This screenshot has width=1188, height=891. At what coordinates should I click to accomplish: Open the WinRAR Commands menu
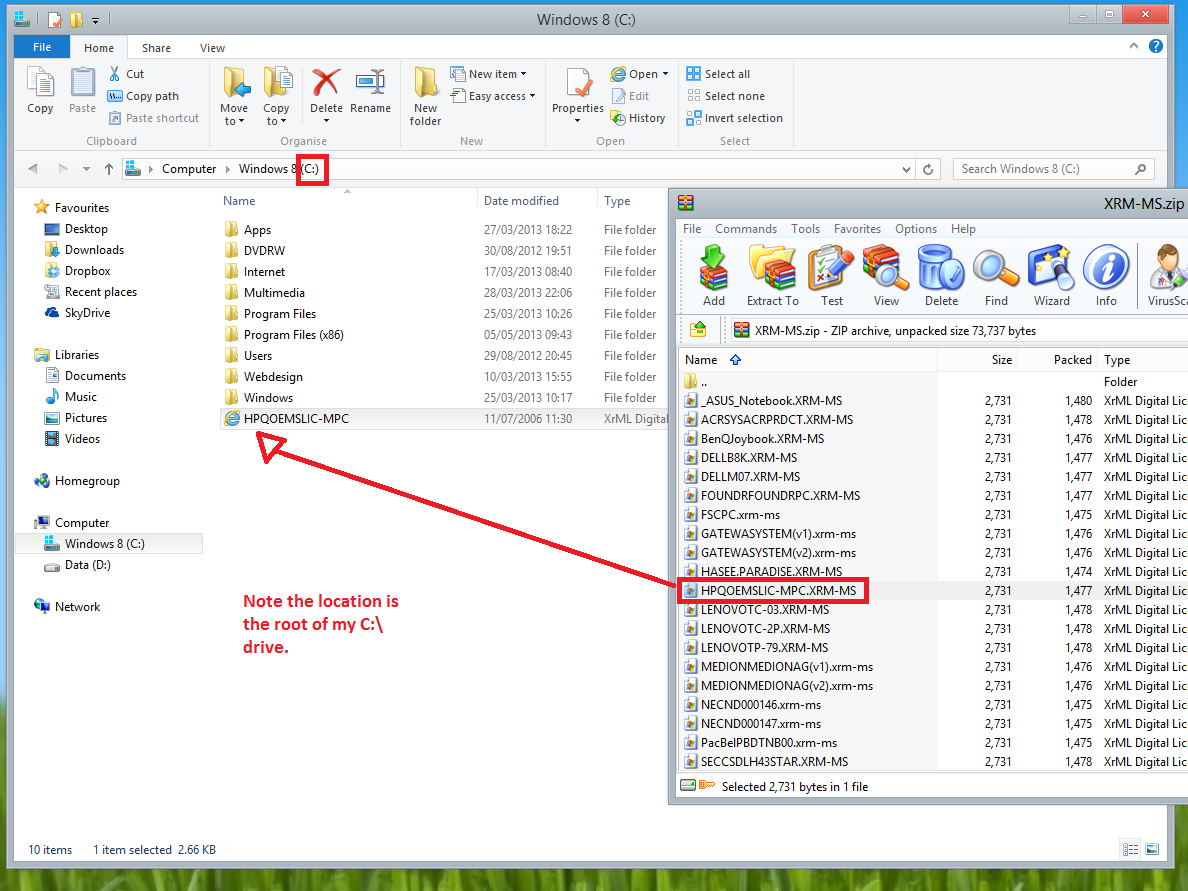pyautogui.click(x=745, y=229)
